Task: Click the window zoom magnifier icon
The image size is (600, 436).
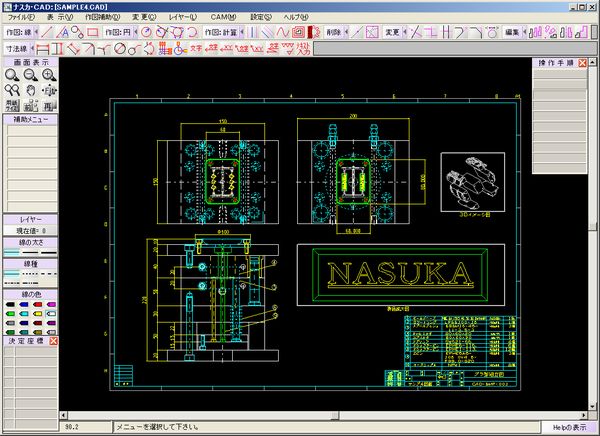Action: coord(12,75)
